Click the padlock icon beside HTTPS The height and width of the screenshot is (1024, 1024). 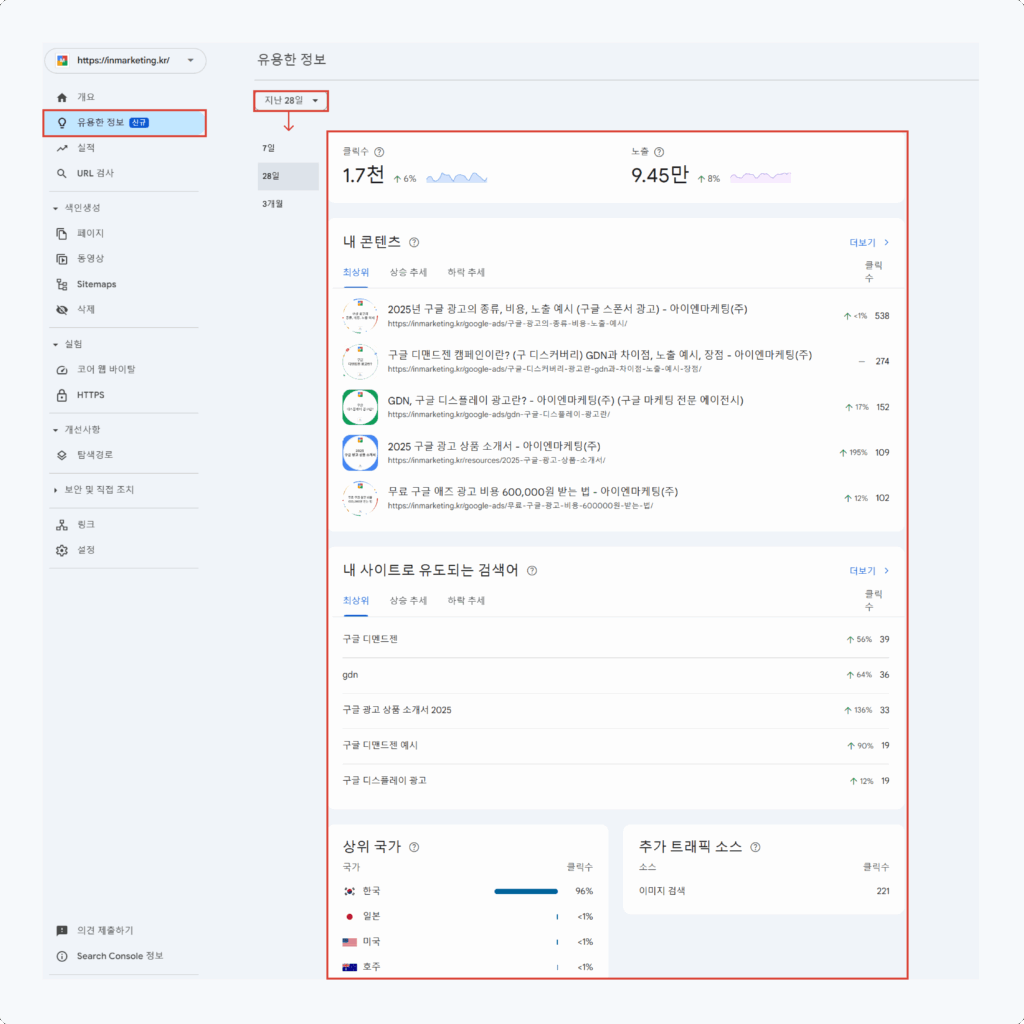pyautogui.click(x=62, y=395)
